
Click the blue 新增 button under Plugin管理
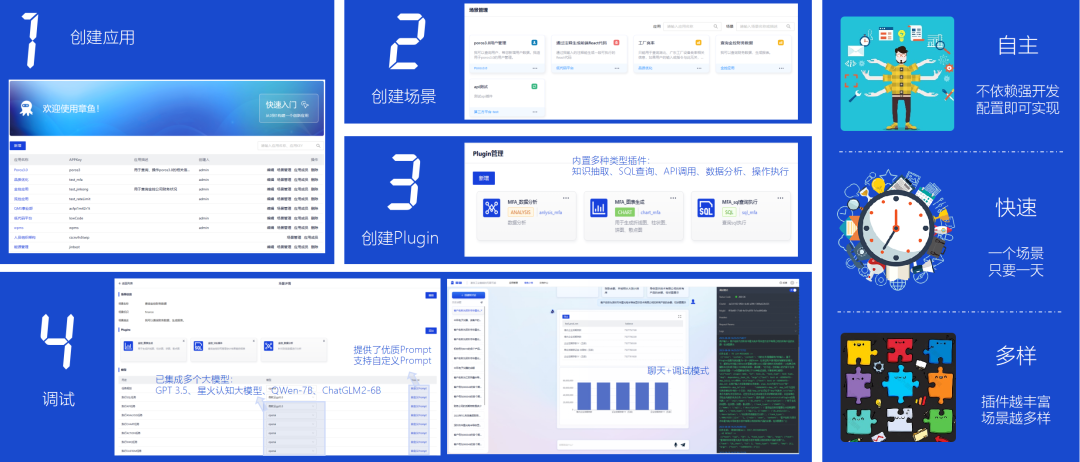tap(483, 178)
